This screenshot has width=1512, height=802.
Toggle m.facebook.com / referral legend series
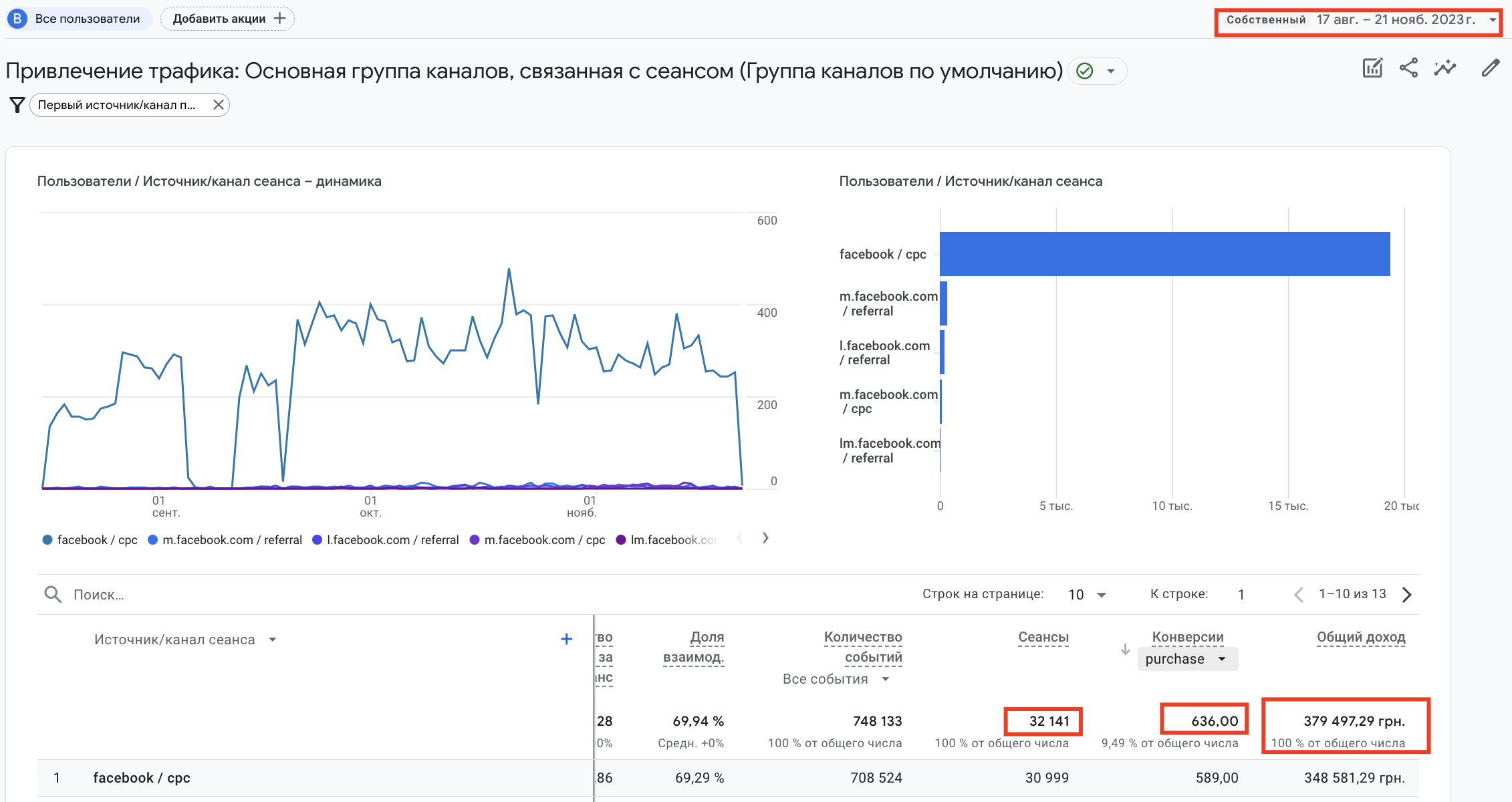[225, 539]
